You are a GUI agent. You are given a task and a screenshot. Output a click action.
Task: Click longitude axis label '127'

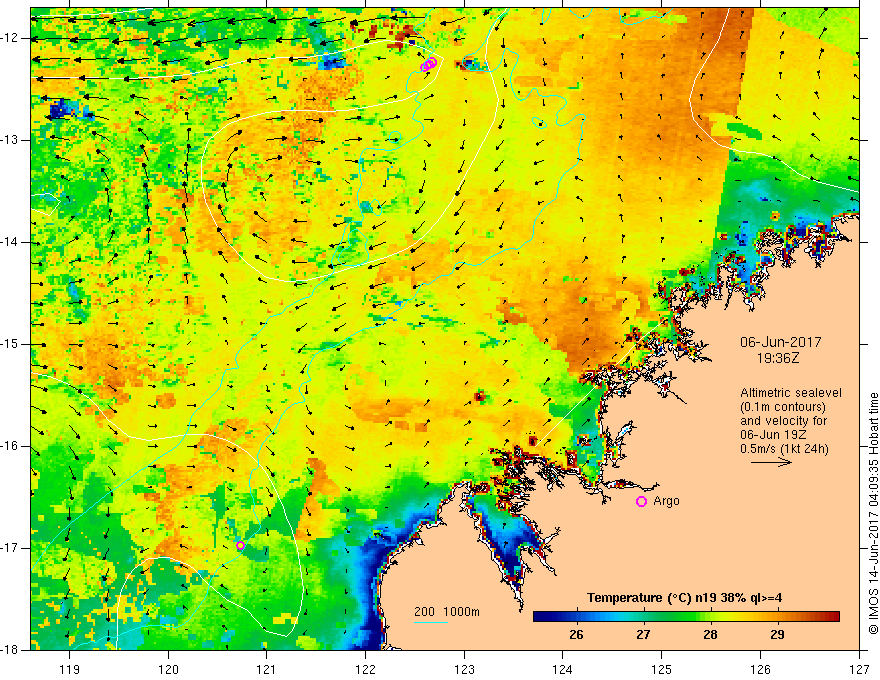coord(859,669)
